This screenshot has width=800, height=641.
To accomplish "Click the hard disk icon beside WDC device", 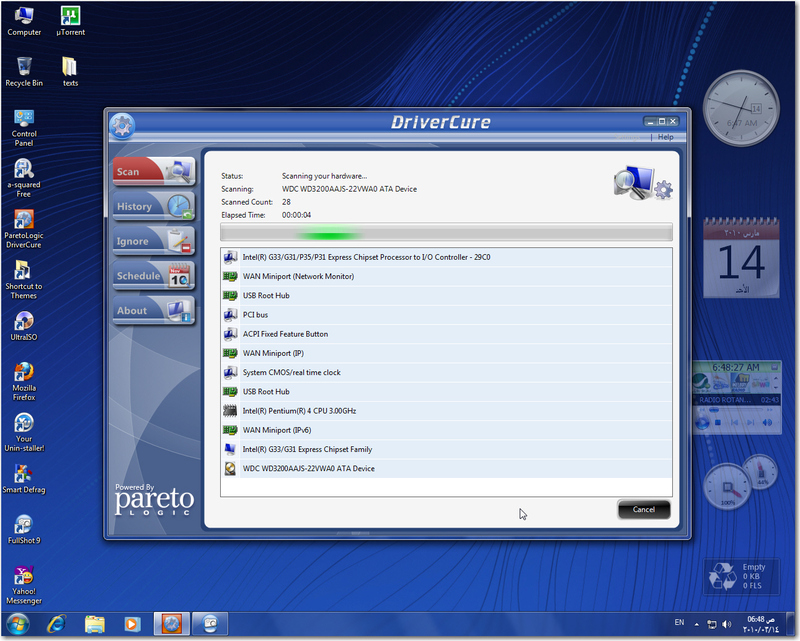I will (x=230, y=469).
